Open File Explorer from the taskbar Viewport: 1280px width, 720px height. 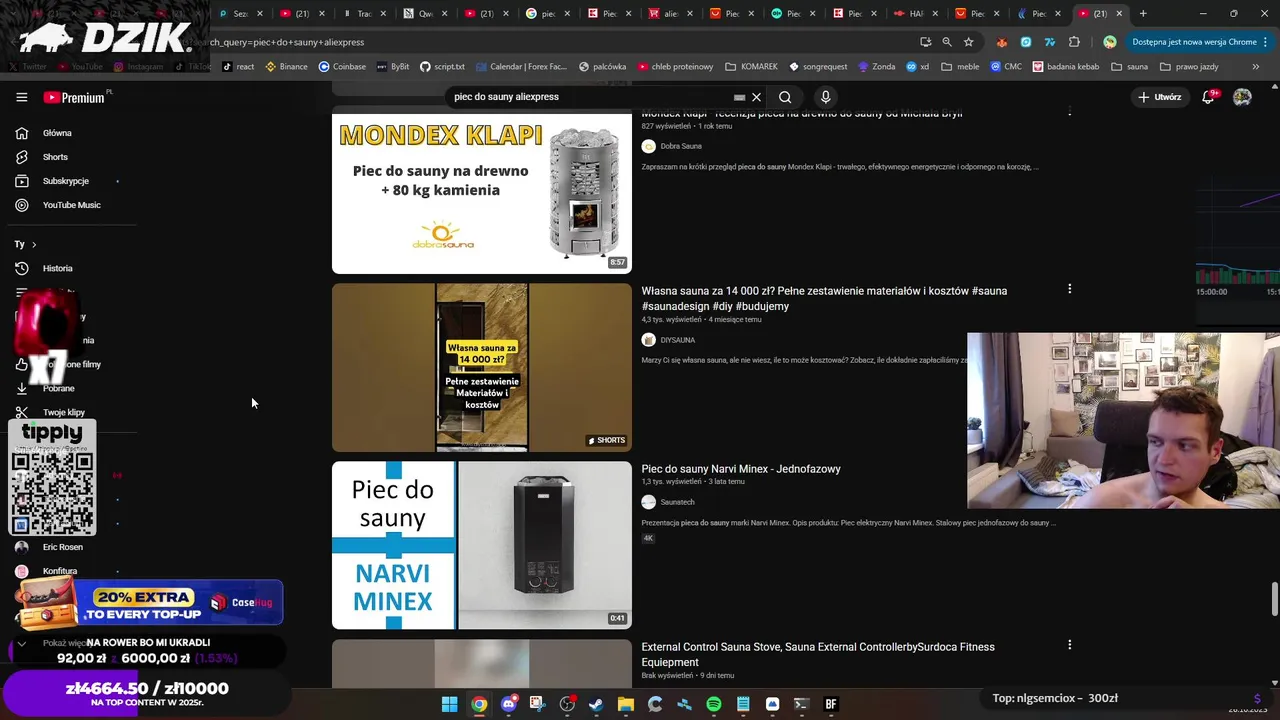coord(625,704)
